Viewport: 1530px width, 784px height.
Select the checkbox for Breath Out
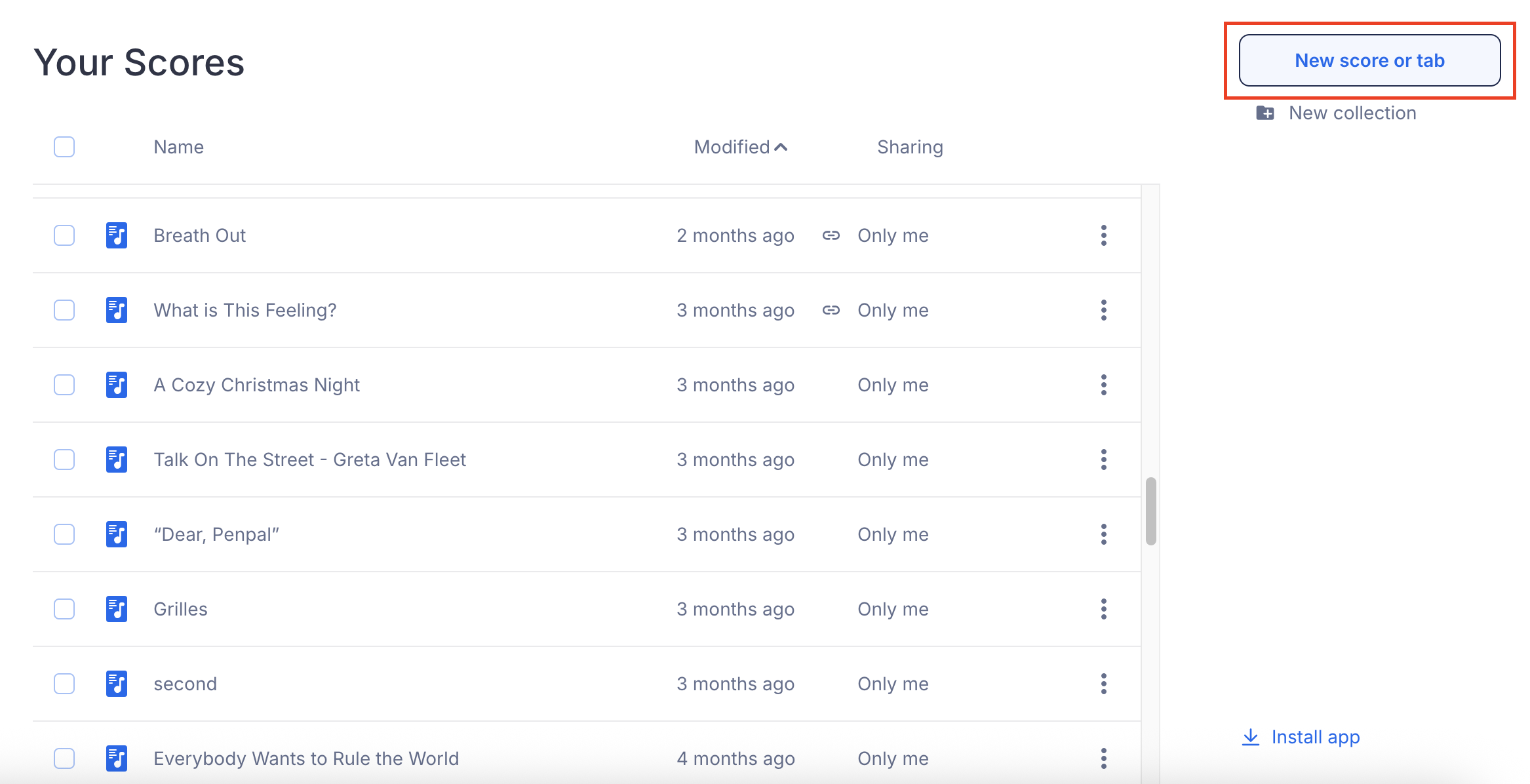click(x=64, y=235)
